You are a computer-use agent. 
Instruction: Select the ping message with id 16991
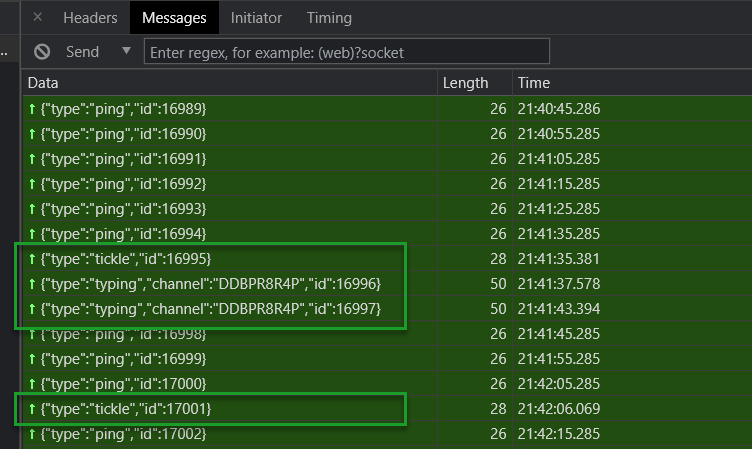[x=387, y=158]
